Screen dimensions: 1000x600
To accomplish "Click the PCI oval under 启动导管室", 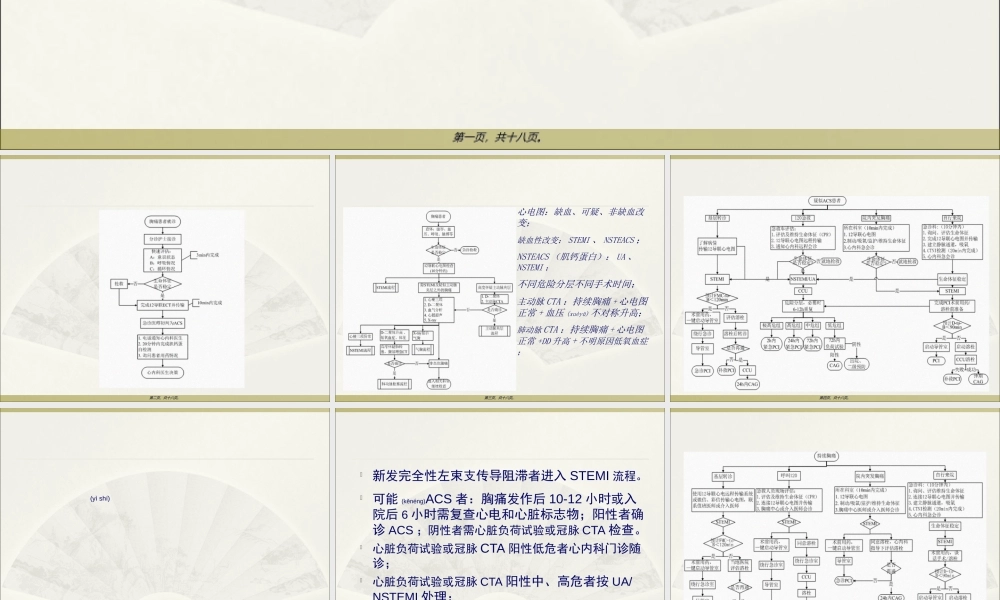I will [x=935, y=361].
